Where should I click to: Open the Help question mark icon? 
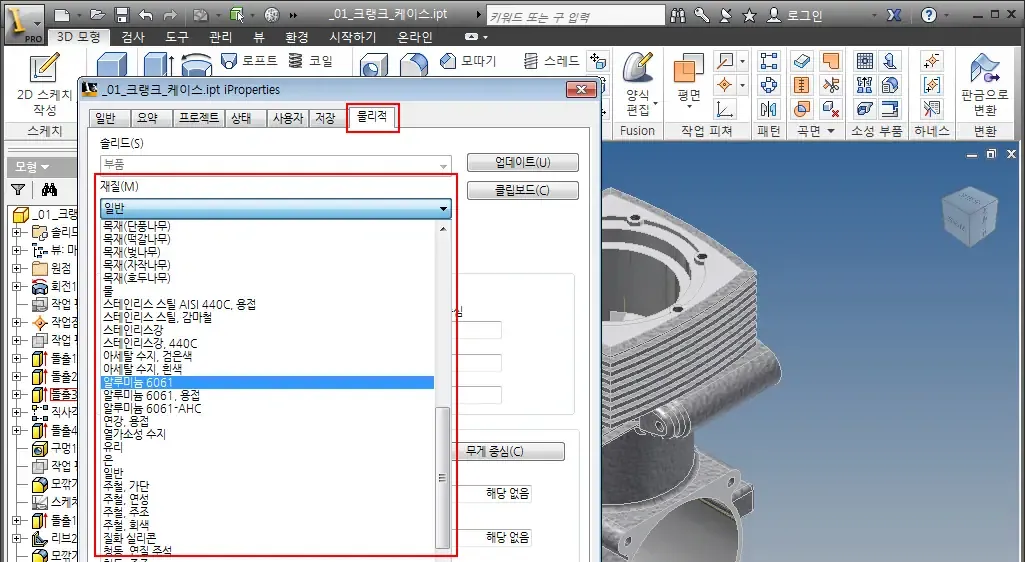928,15
